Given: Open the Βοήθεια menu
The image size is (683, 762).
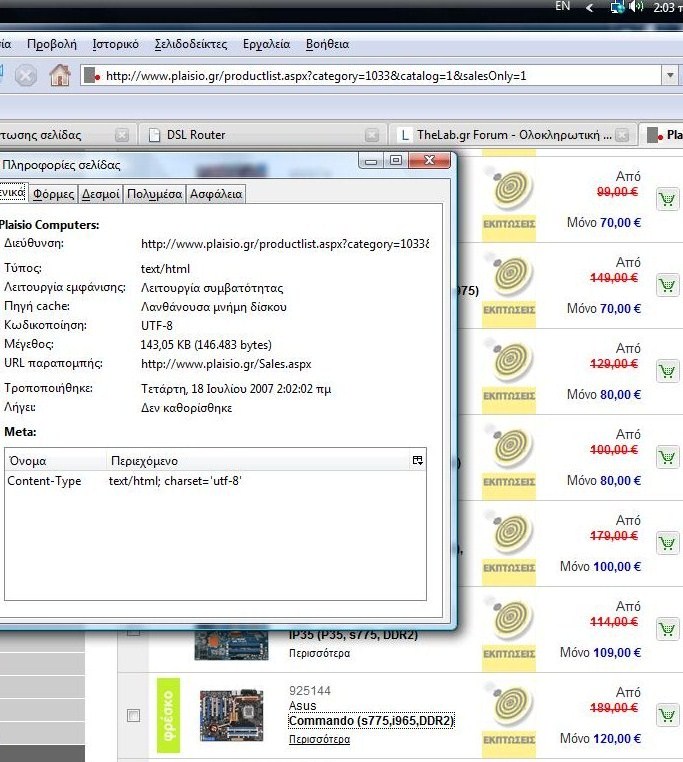Looking at the screenshot, I should [x=328, y=44].
